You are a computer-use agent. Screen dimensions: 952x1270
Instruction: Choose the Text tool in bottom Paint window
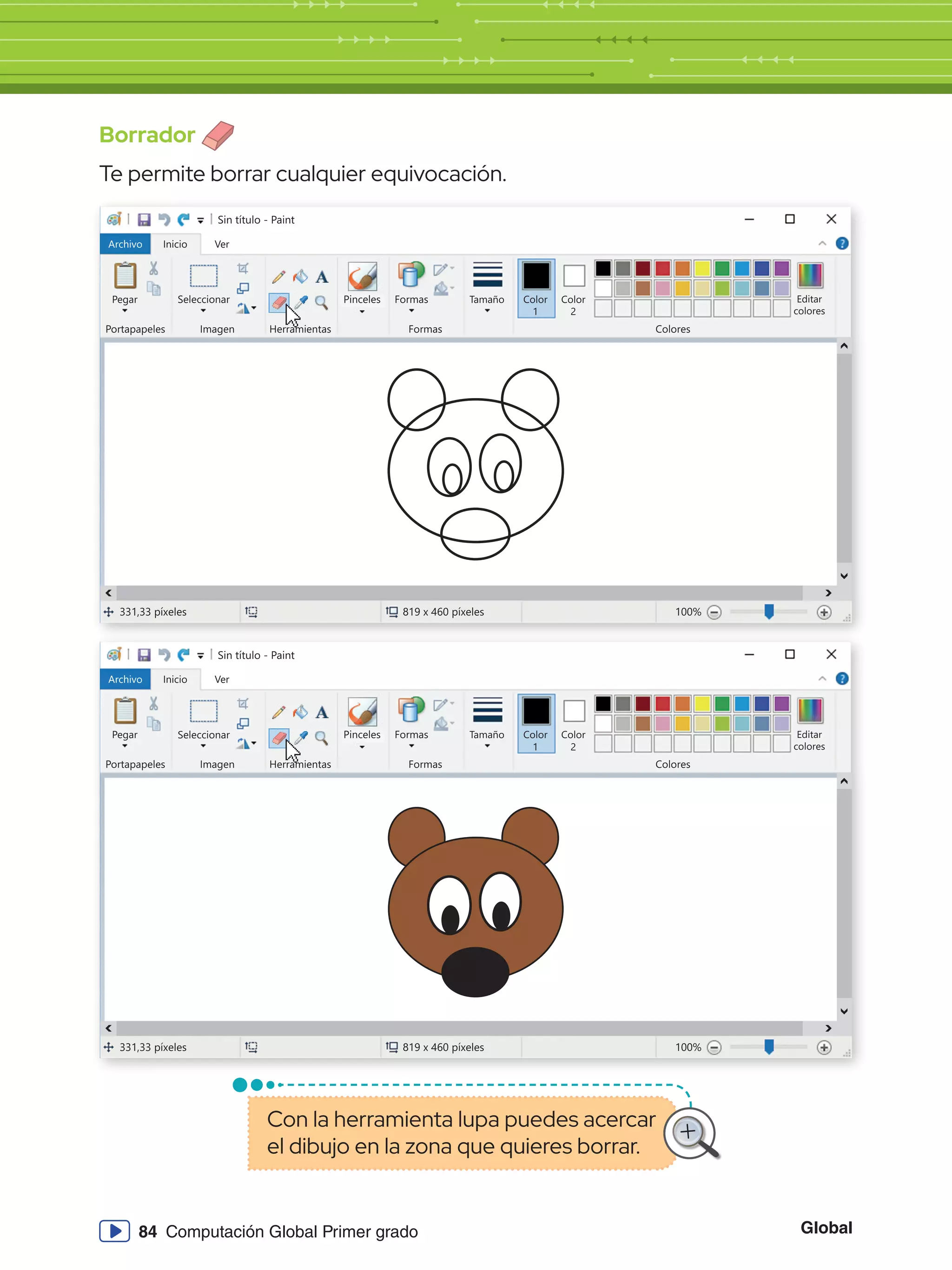point(322,712)
